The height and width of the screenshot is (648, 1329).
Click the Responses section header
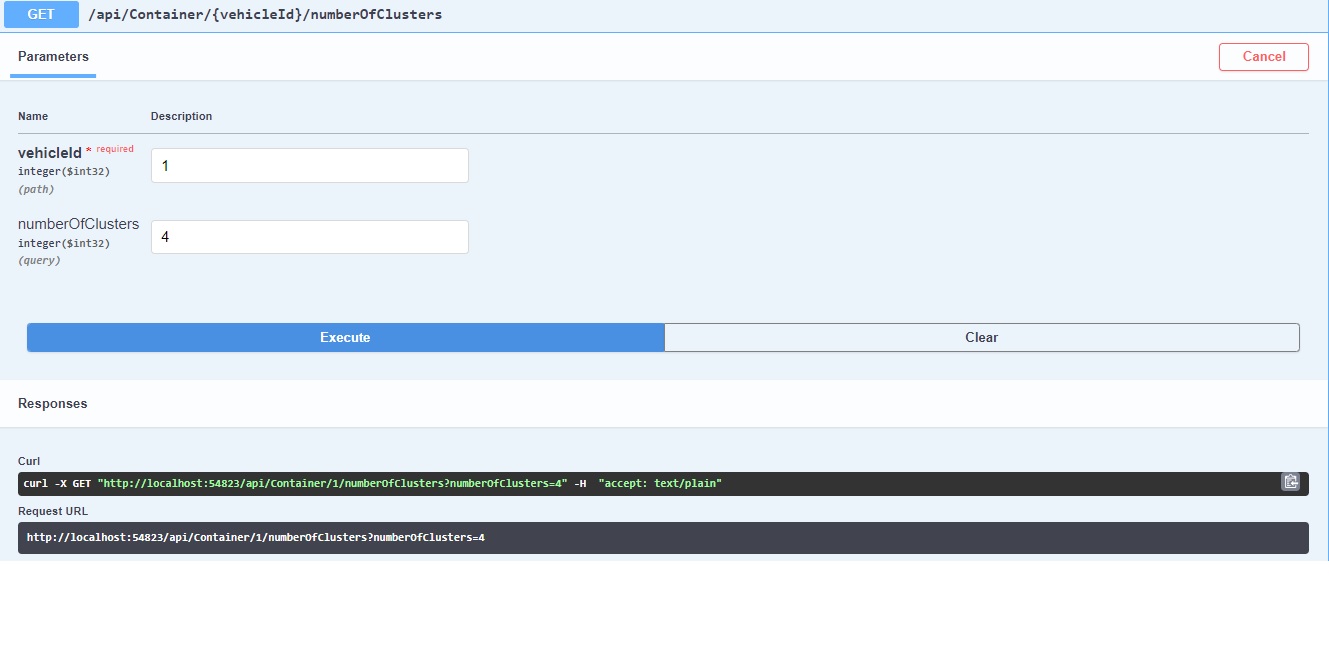click(52, 403)
